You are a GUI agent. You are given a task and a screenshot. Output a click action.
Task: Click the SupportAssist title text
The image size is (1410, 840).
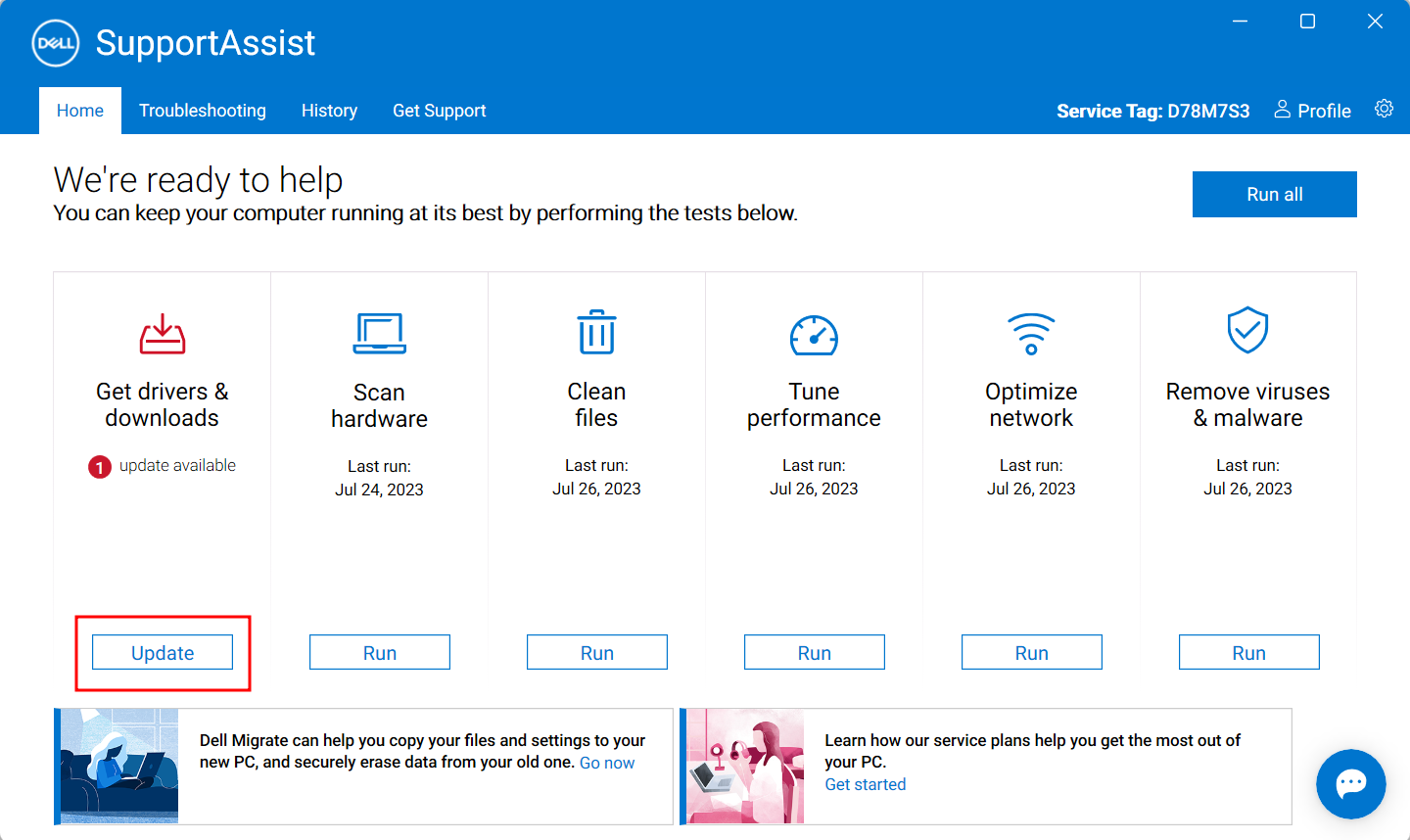pos(206,43)
